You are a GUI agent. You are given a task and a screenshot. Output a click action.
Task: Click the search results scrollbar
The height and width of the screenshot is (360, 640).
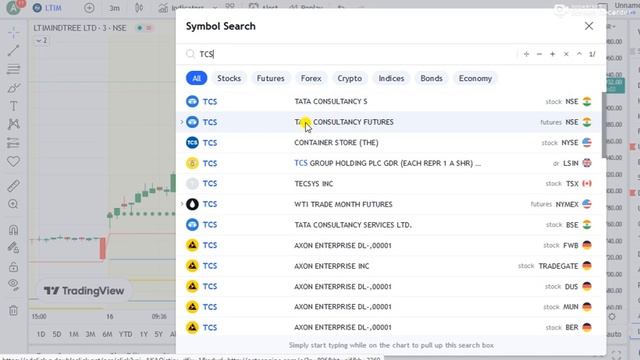point(604,124)
